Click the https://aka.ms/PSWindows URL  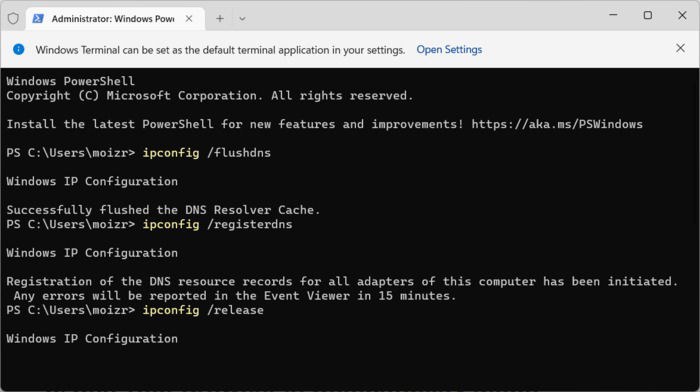557,124
